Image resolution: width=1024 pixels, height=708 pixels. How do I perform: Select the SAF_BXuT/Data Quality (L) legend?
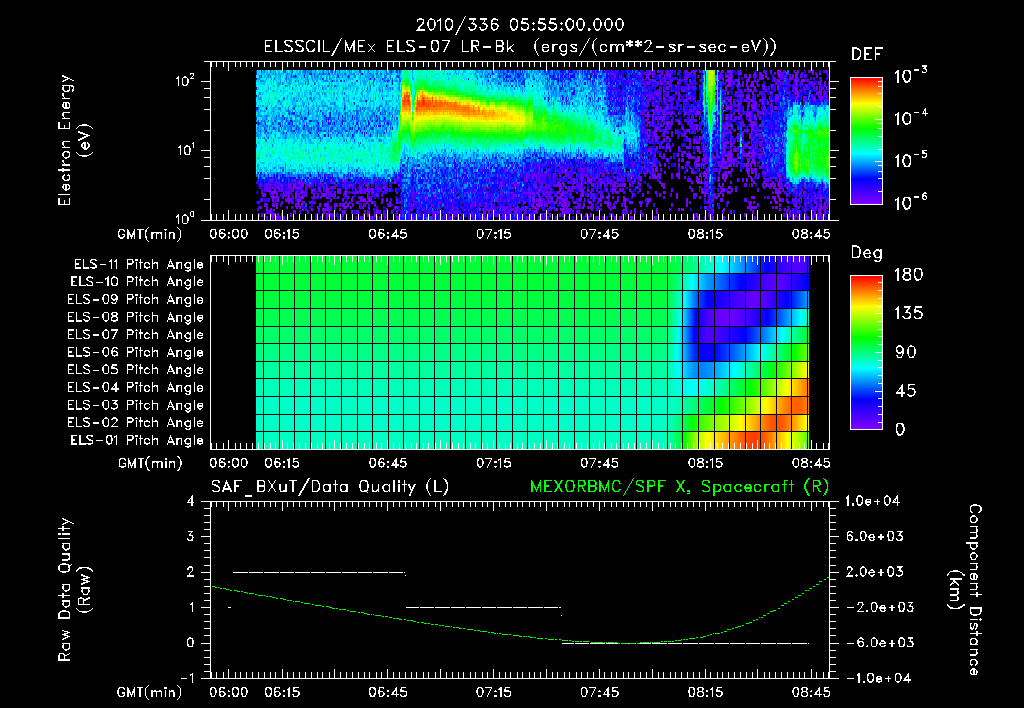click(x=330, y=487)
